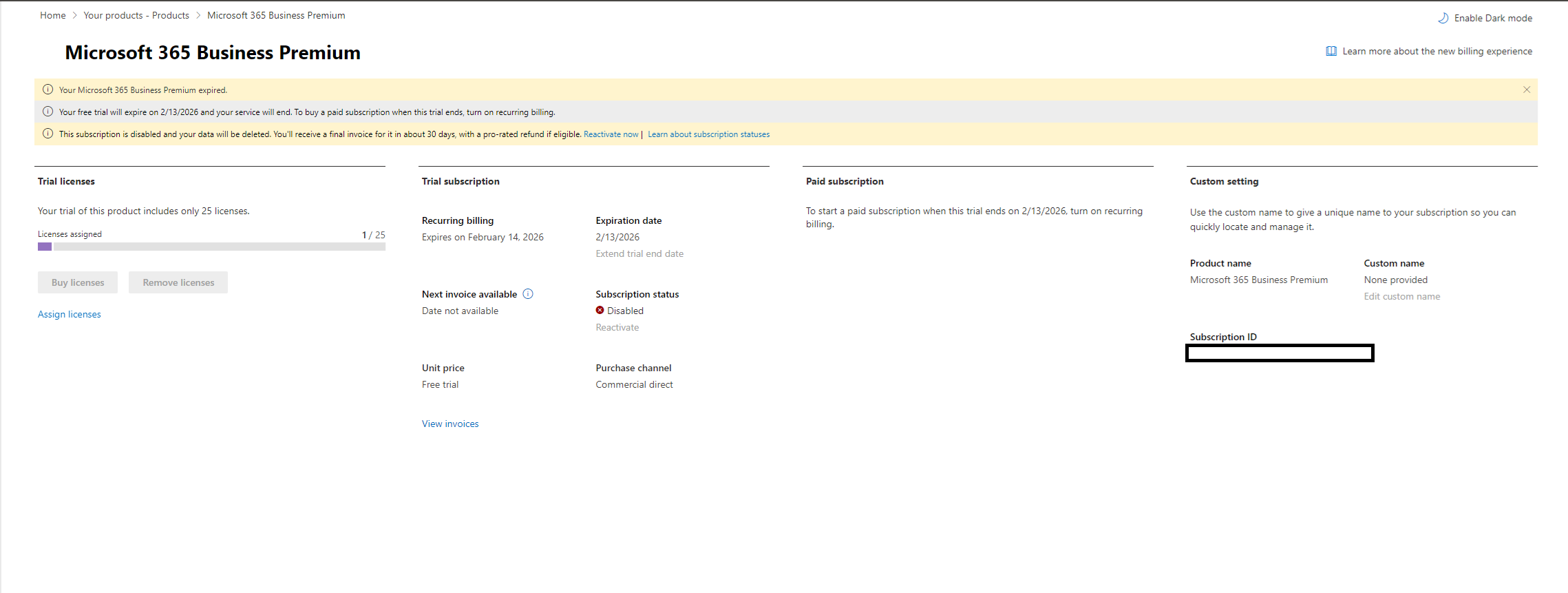Click info icon on free trial expiry banner
This screenshot has width=1568, height=593.
47,112
